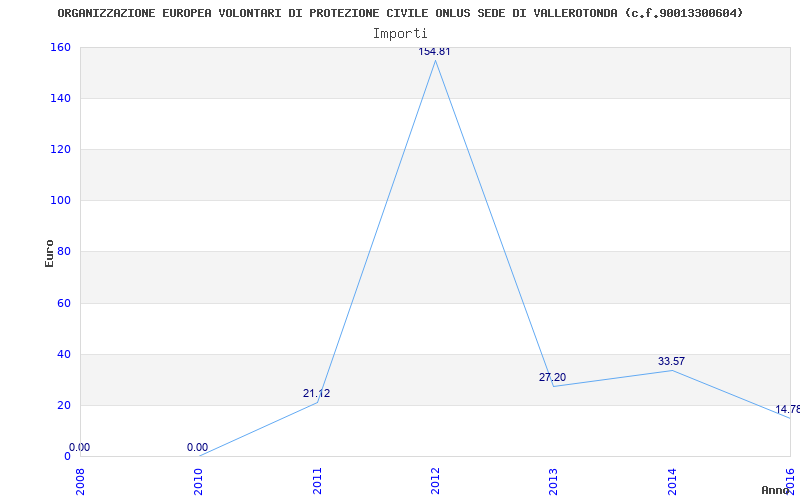Image resolution: width=800 pixels, height=500 pixels.
Task: Click the 160 y-axis tick label
Action: click(x=60, y=47)
